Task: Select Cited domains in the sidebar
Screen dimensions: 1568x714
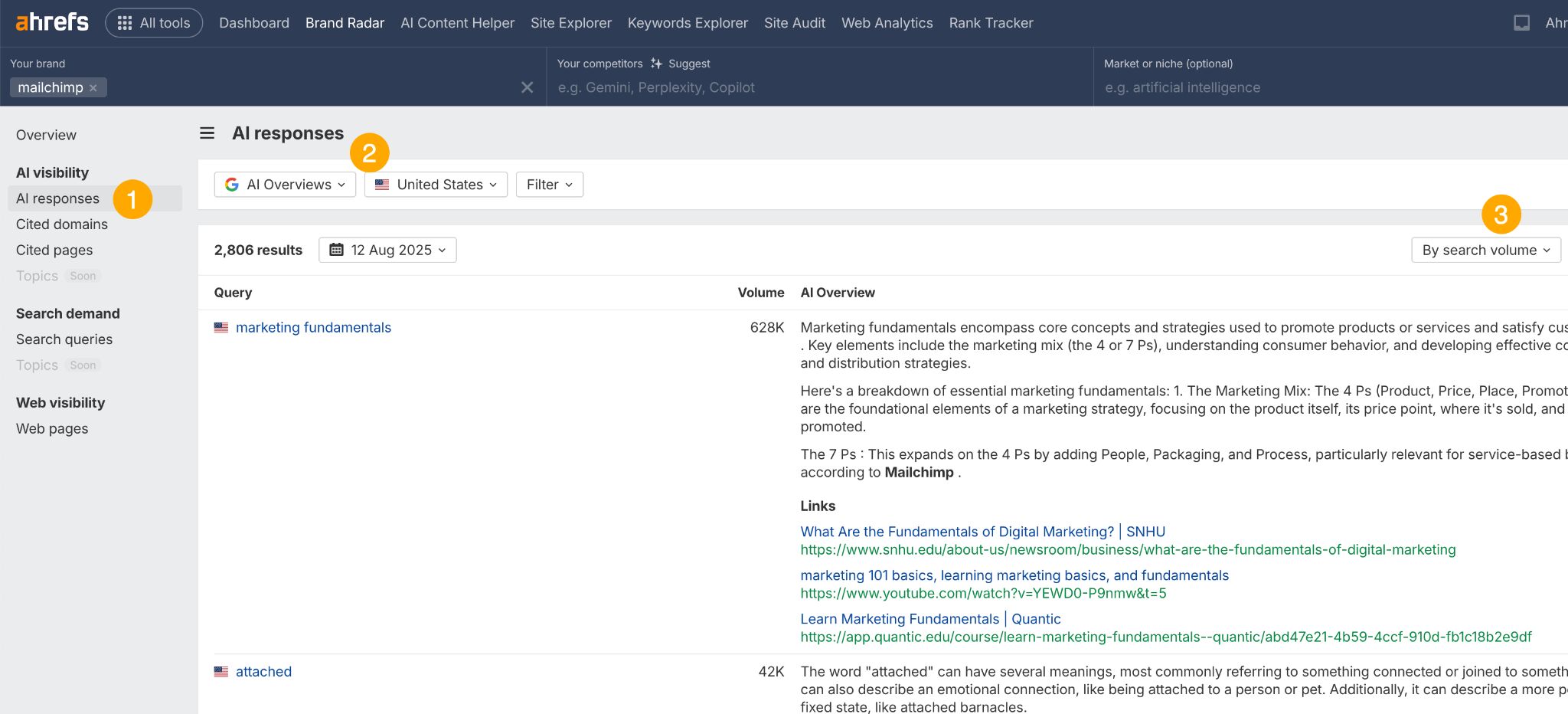Action: coord(61,224)
